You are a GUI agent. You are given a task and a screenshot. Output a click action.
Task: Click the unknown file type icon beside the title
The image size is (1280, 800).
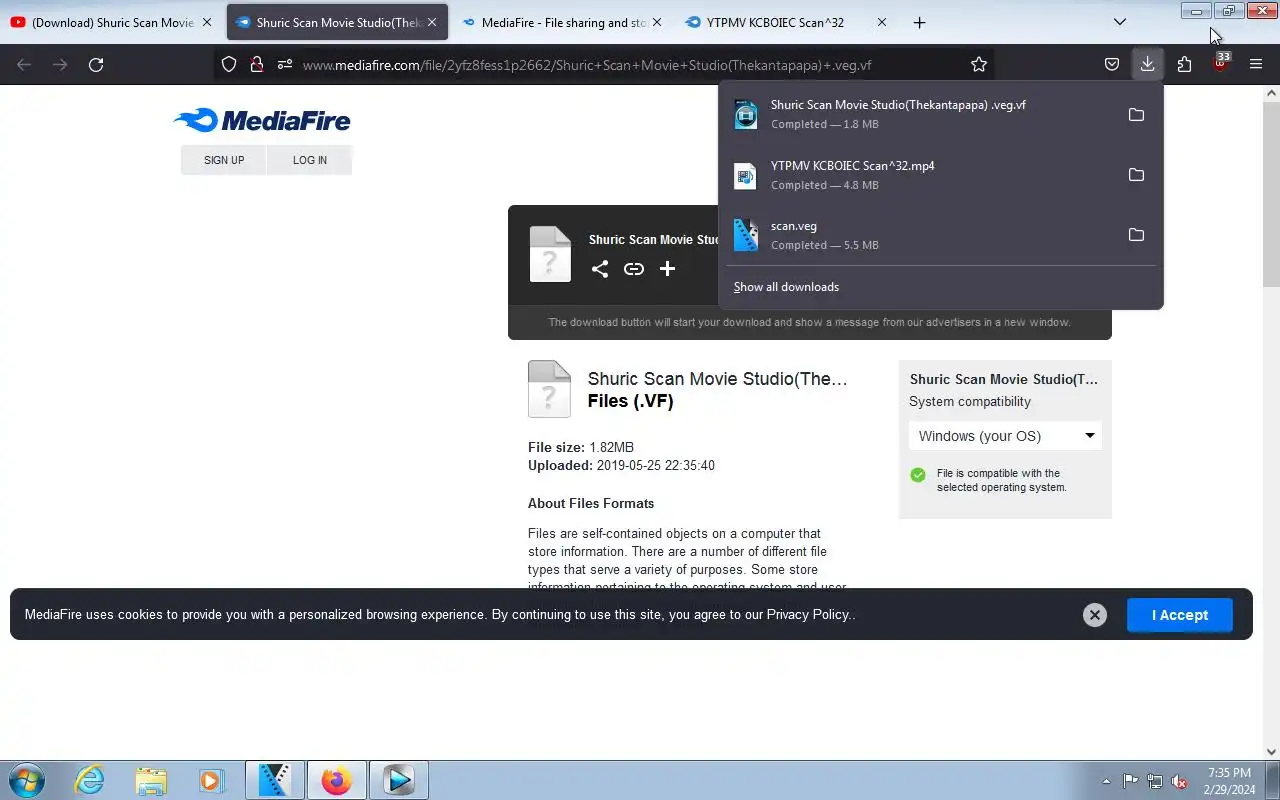[549, 389]
